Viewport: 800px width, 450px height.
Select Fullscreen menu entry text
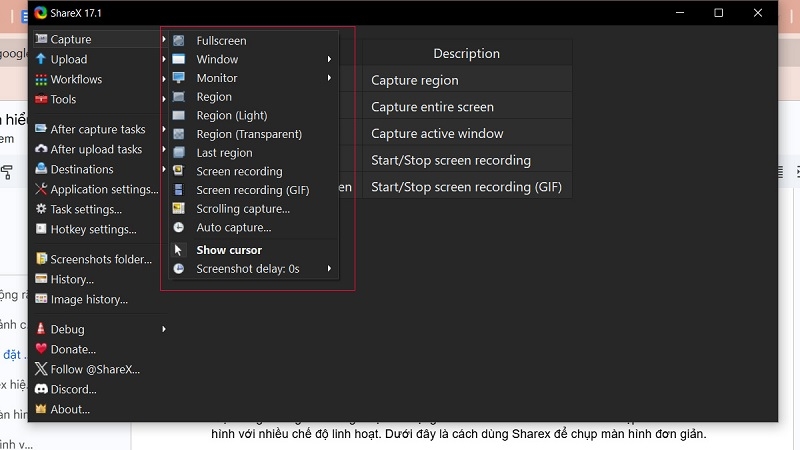click(x=221, y=41)
